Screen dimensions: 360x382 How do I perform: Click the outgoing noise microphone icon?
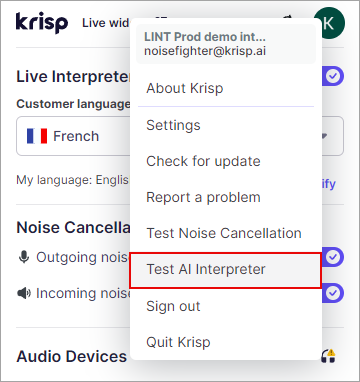24,257
